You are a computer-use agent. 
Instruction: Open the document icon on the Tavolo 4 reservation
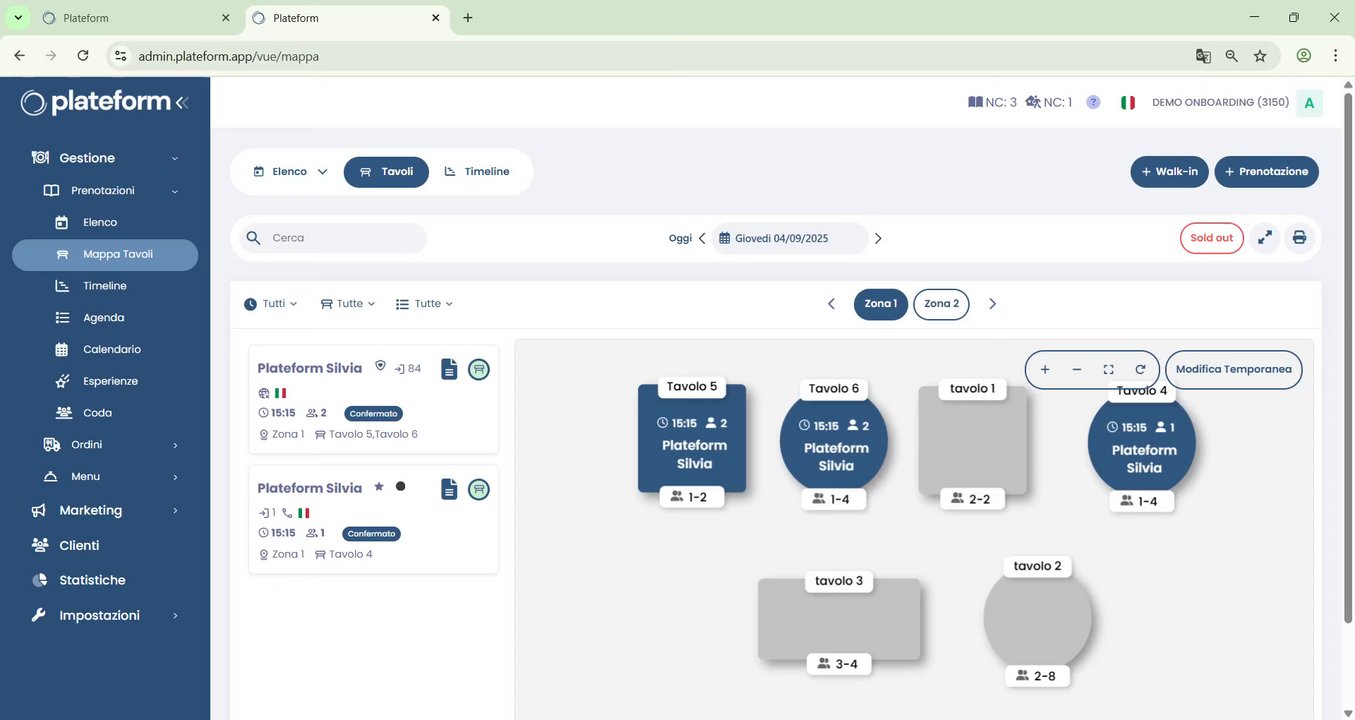click(450, 489)
